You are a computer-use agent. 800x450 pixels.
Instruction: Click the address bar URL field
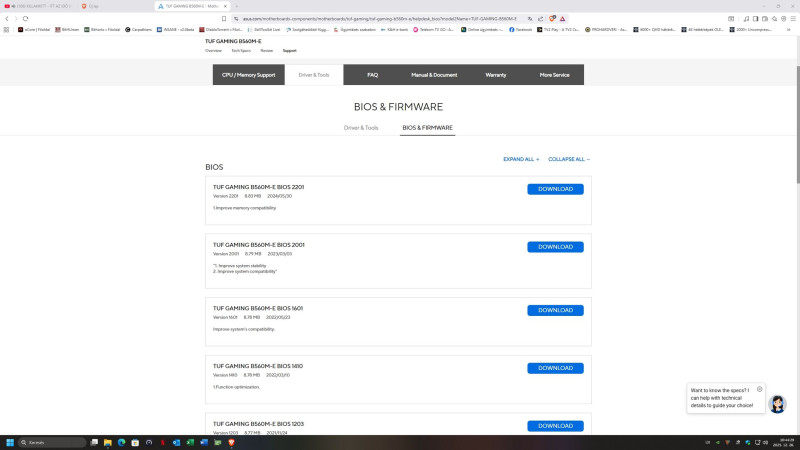(380, 19)
